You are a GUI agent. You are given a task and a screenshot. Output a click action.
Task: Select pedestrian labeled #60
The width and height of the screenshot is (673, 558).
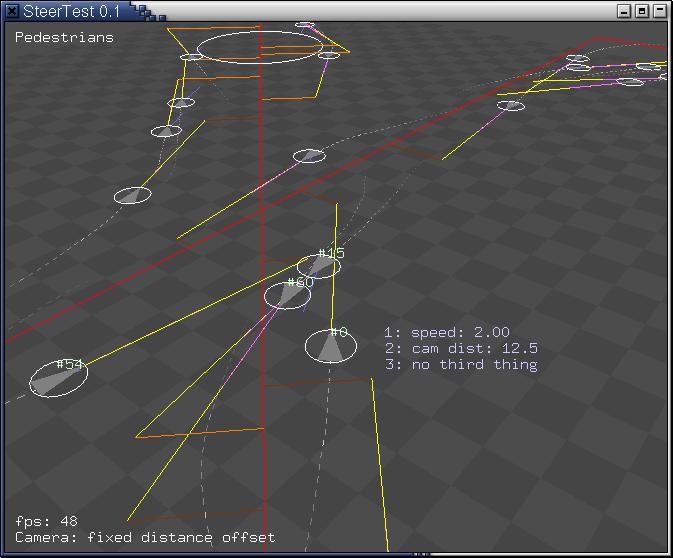click(x=287, y=295)
